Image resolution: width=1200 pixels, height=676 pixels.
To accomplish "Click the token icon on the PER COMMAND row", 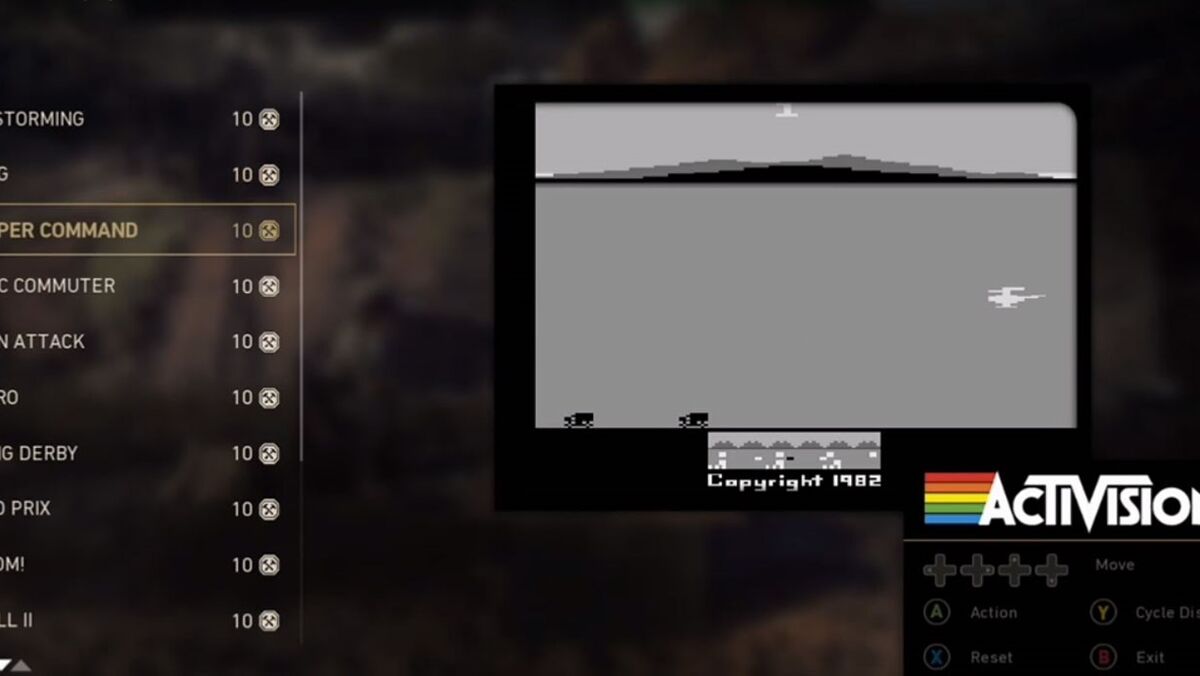I will pyautogui.click(x=268, y=231).
